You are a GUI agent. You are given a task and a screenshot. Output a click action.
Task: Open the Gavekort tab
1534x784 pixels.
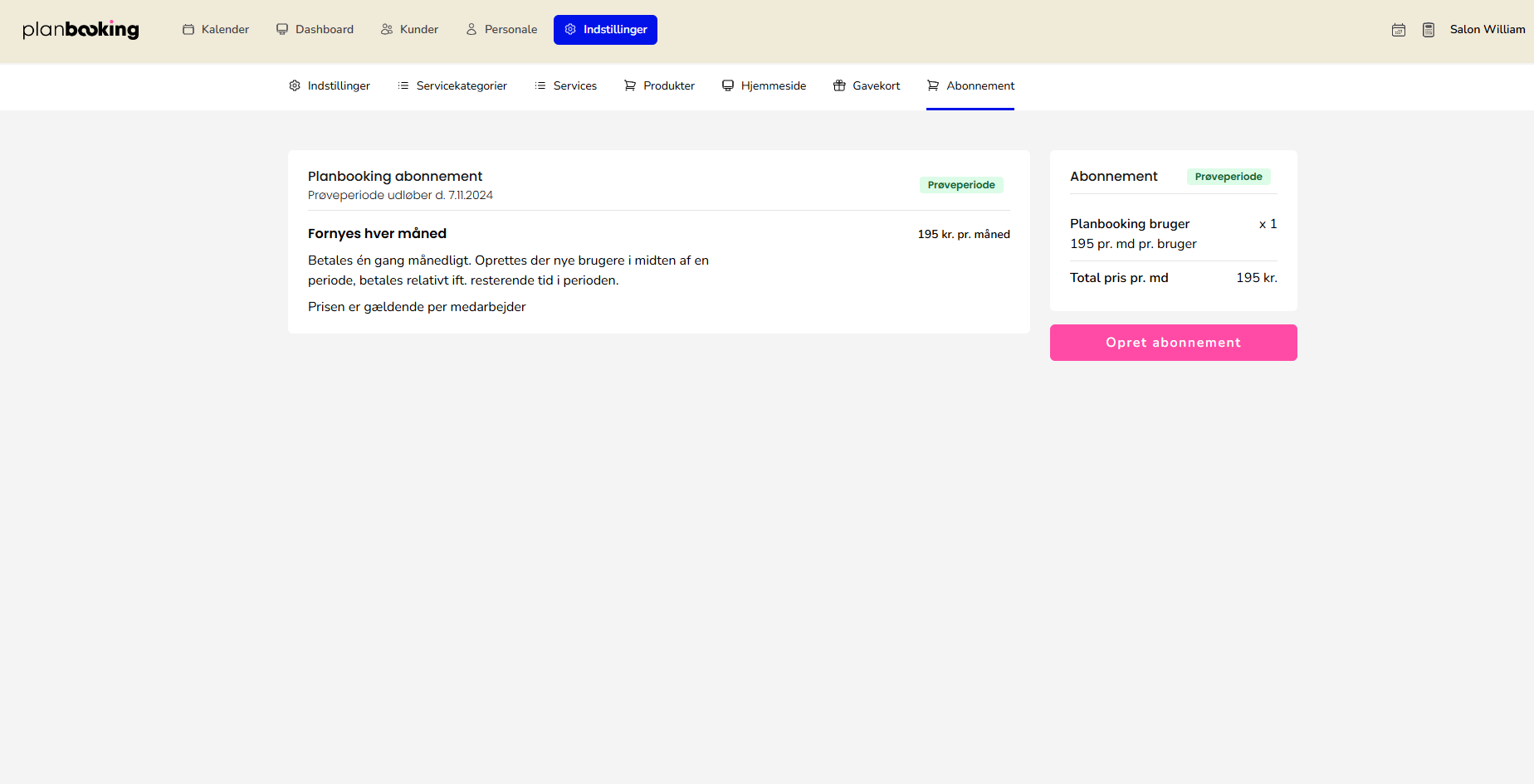point(867,86)
